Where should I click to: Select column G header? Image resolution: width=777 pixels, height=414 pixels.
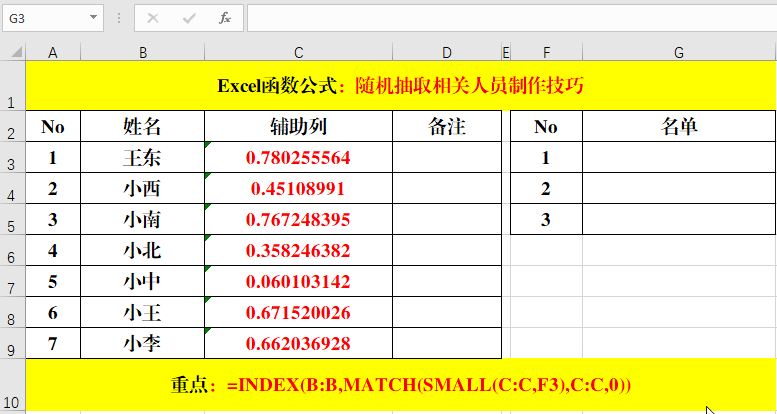tap(679, 52)
